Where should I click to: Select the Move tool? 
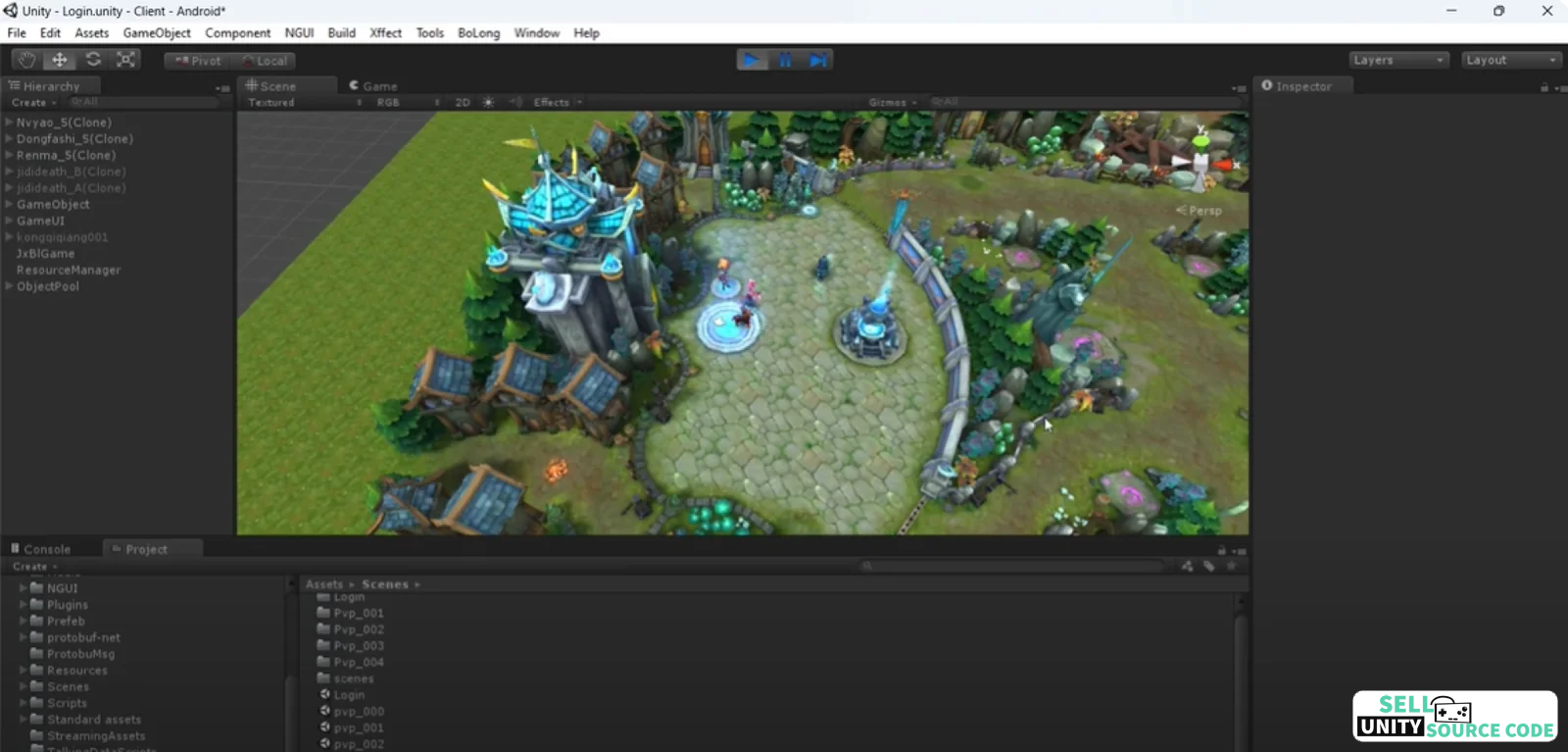coord(60,60)
